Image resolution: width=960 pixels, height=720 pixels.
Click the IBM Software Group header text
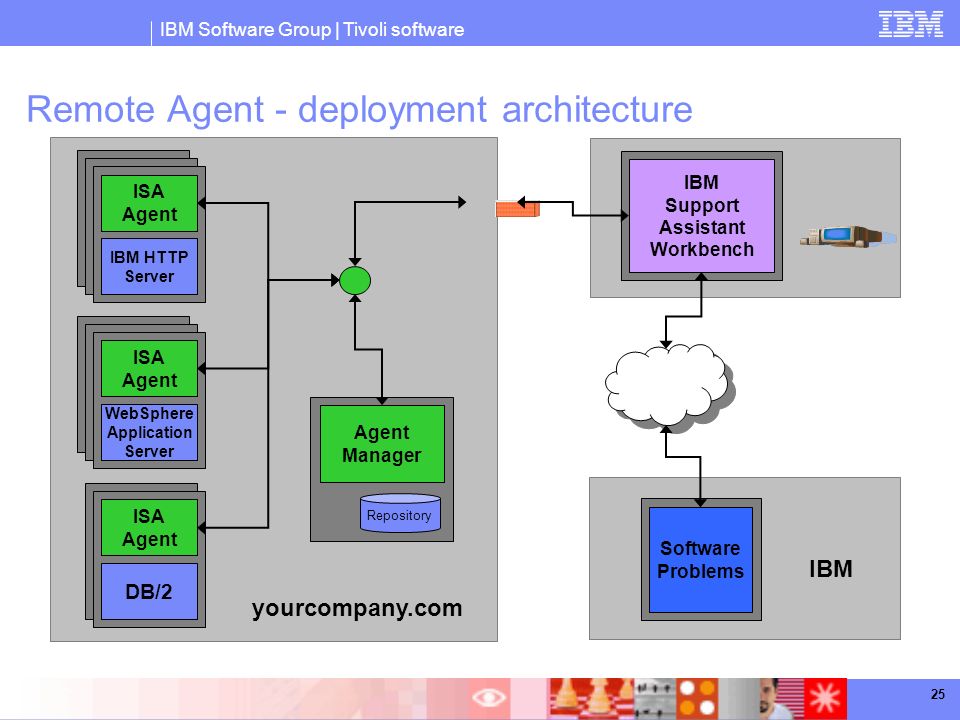tap(245, 29)
